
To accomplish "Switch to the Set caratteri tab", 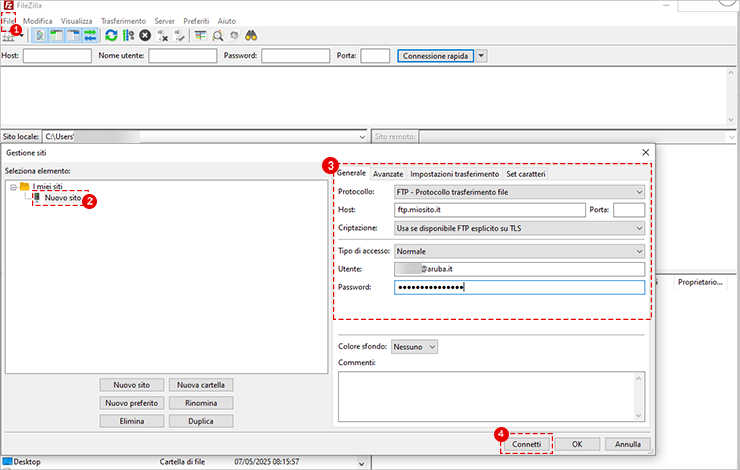I will pos(526,174).
